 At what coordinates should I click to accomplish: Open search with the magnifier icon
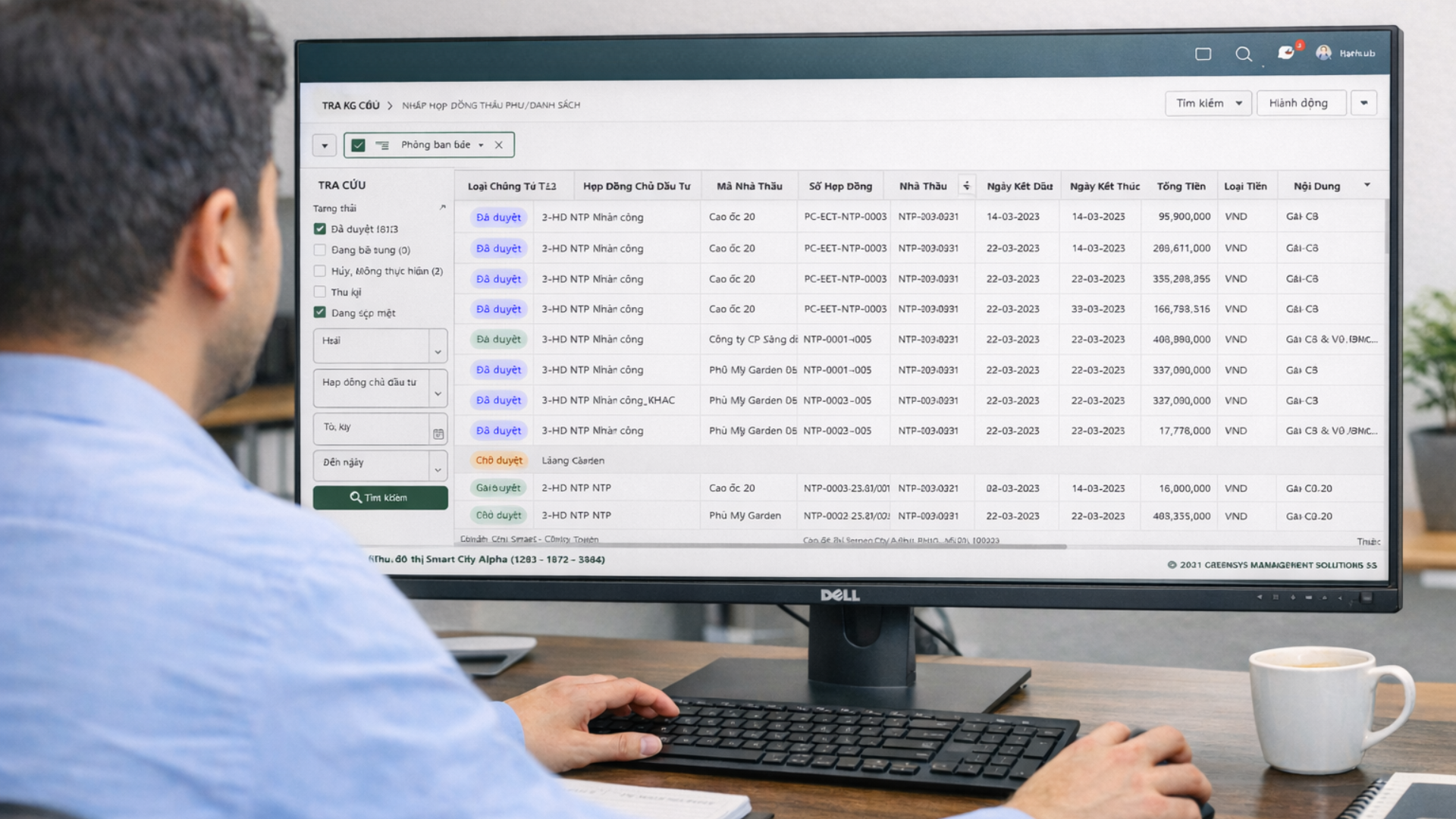[x=1243, y=54]
